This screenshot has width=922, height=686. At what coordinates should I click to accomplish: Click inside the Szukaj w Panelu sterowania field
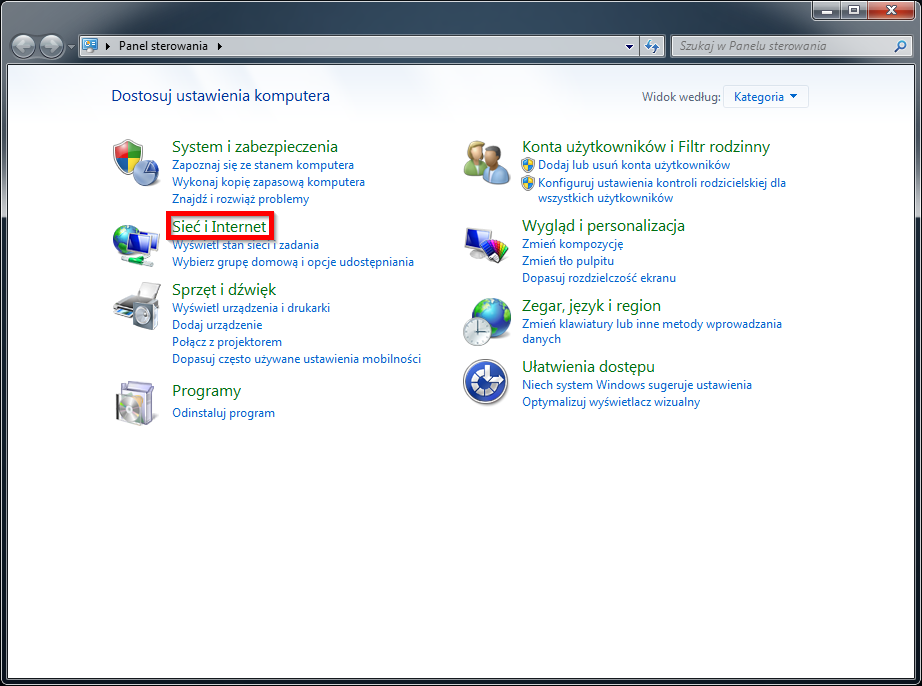(x=790, y=45)
